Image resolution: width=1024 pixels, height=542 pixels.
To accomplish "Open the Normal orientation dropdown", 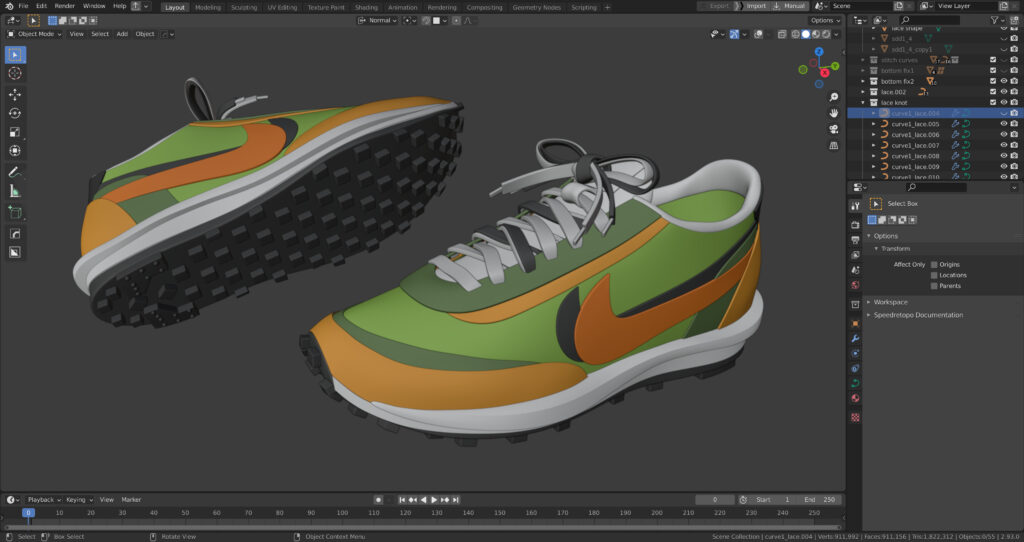I will click(x=377, y=20).
